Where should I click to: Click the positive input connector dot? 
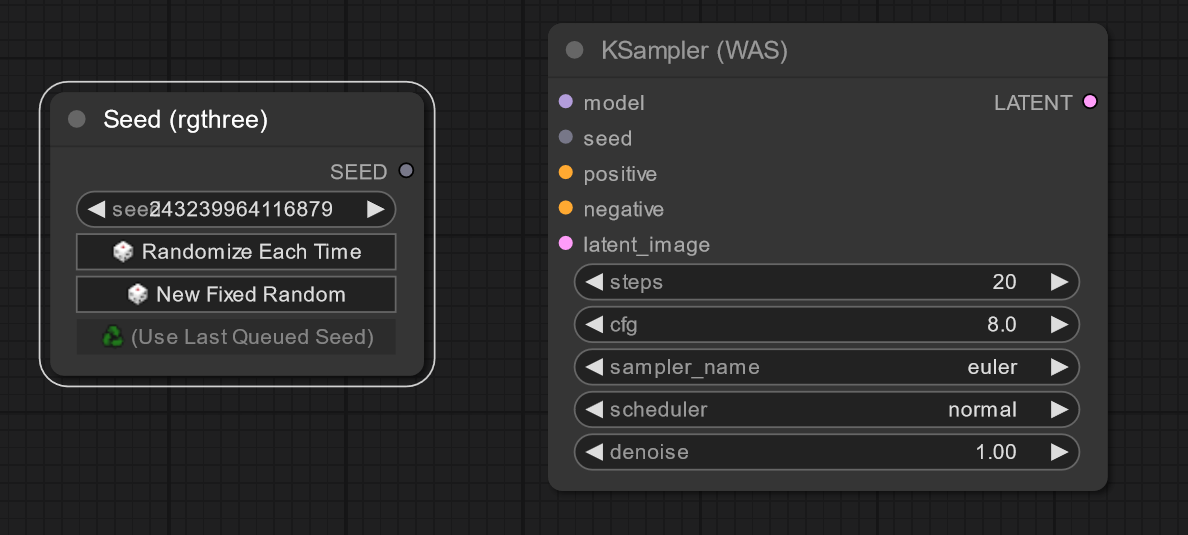566,173
